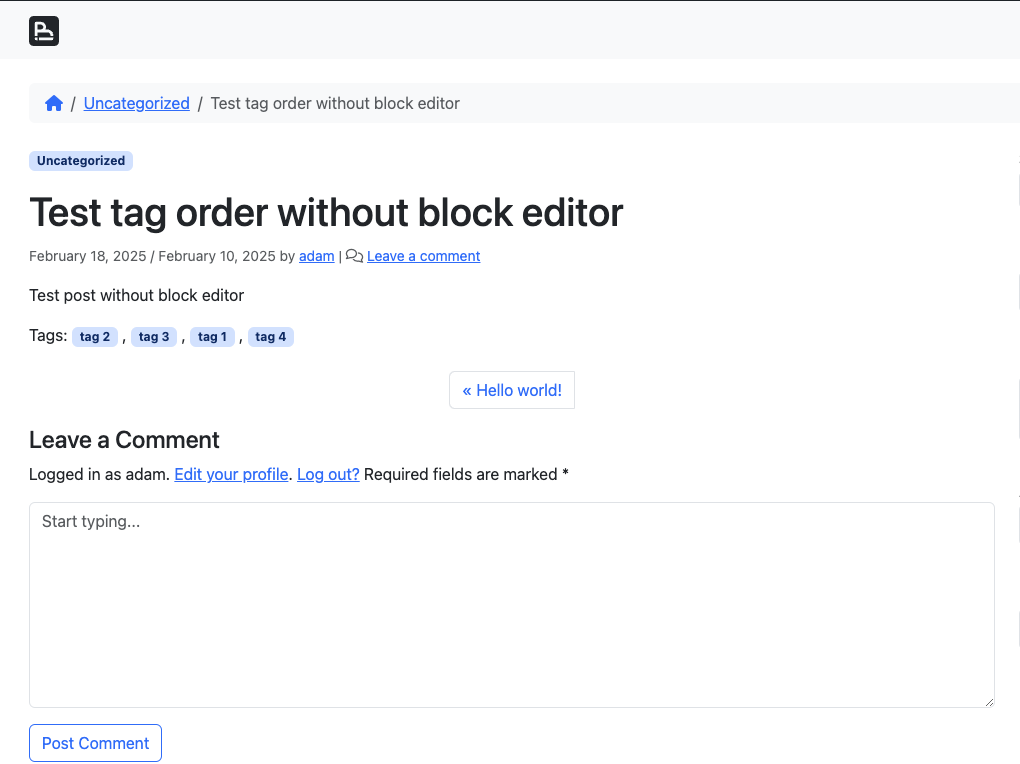This screenshot has height=764, width=1020.
Task: Click current page text in breadcrumb
Action: [335, 103]
